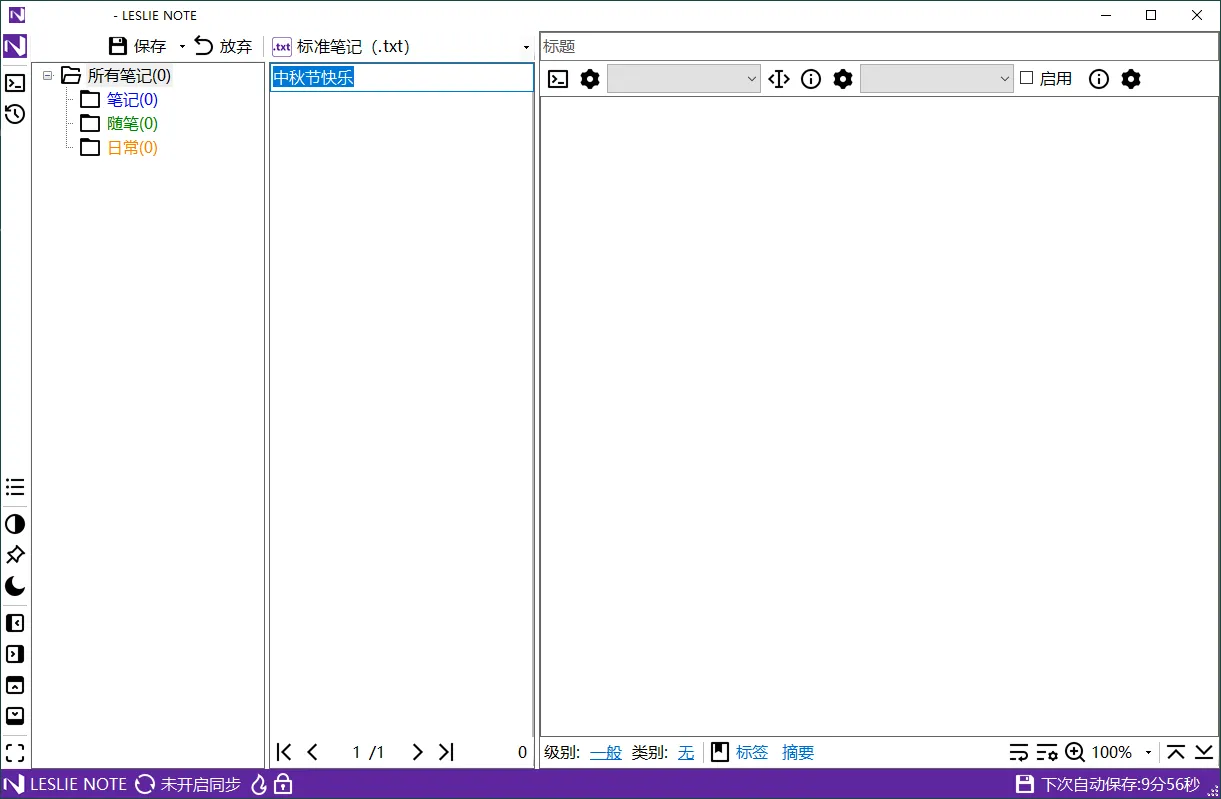
Task: Click the bookmark 标签 icon
Action: pos(720,752)
